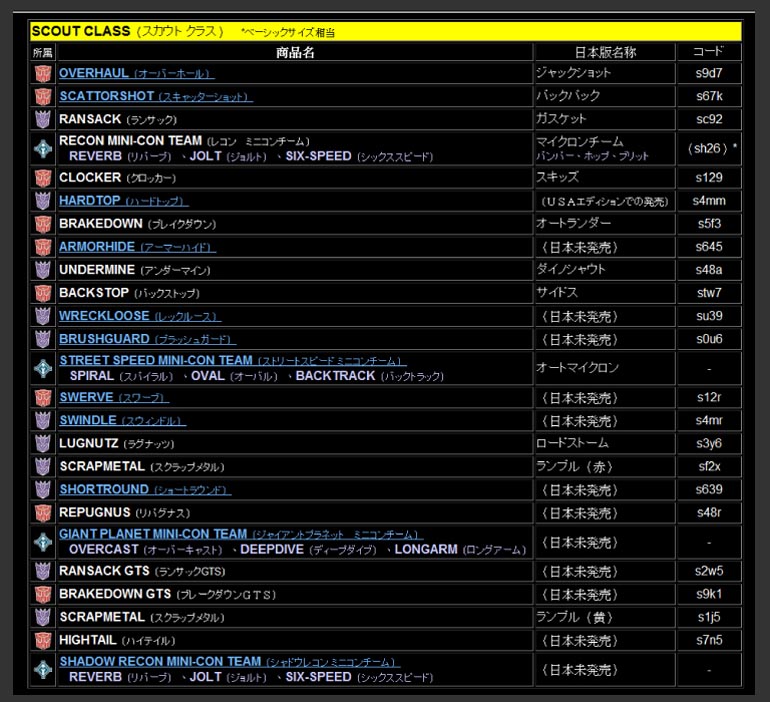
Task: Click the UNDERMINE product name
Action: tap(135, 270)
